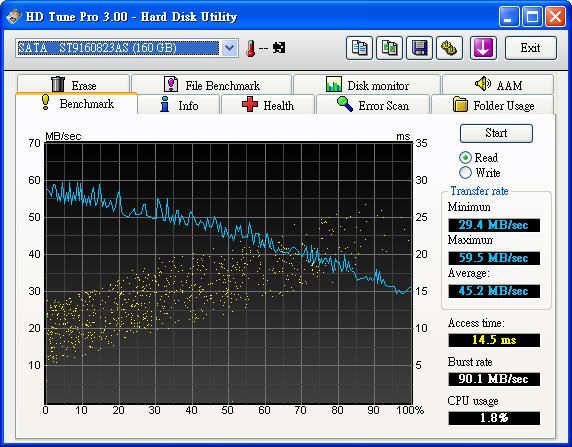Image resolution: width=572 pixels, height=447 pixels.
Task: Click the icon right of the temperature dashes
Action: coord(279,47)
